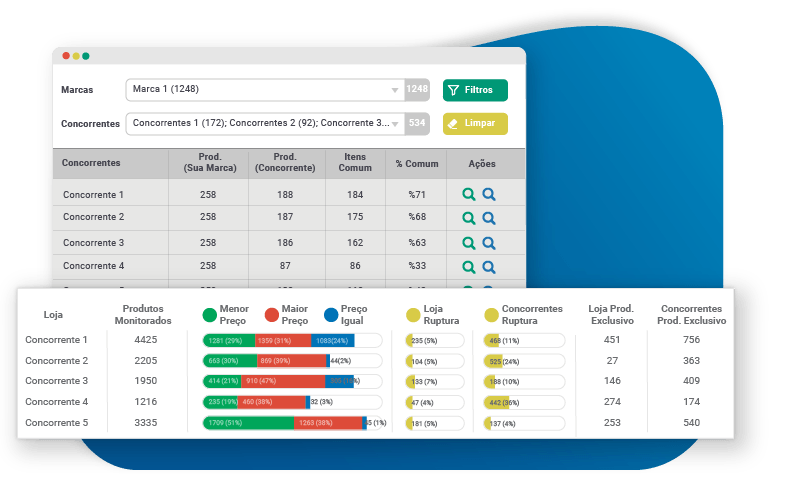Click blue magnifier icon for Concorrente 3
The image size is (785, 493).
click(489, 243)
